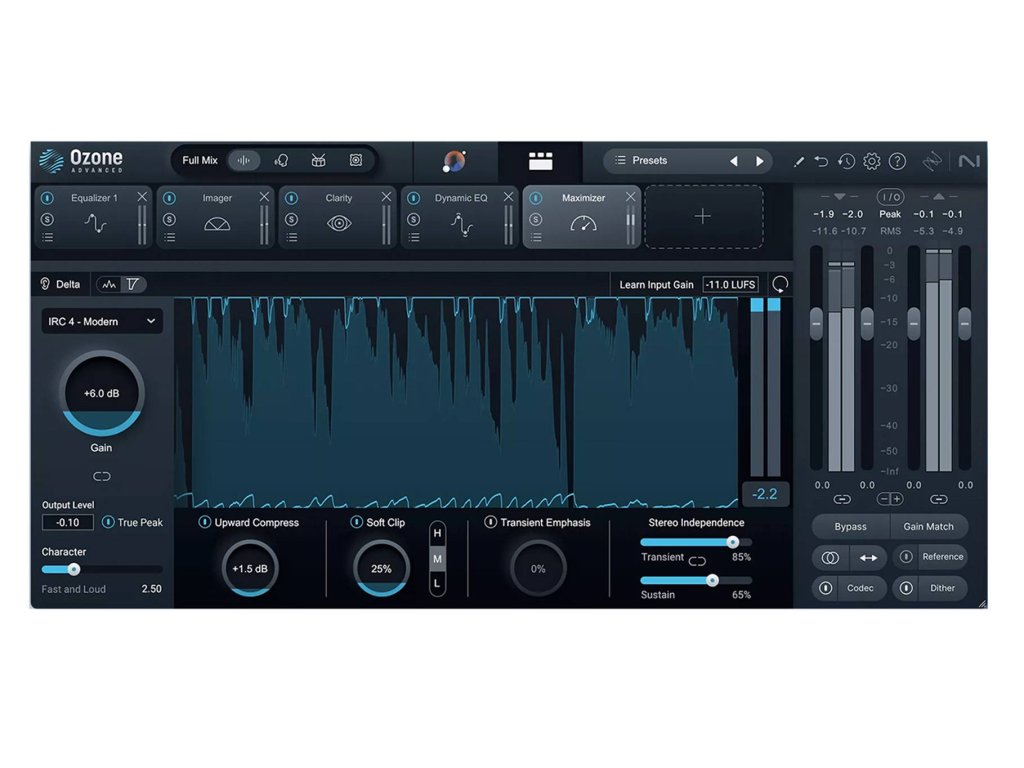Select Soft Clip Medium mode
This screenshot has width=1024, height=768.
point(438,559)
